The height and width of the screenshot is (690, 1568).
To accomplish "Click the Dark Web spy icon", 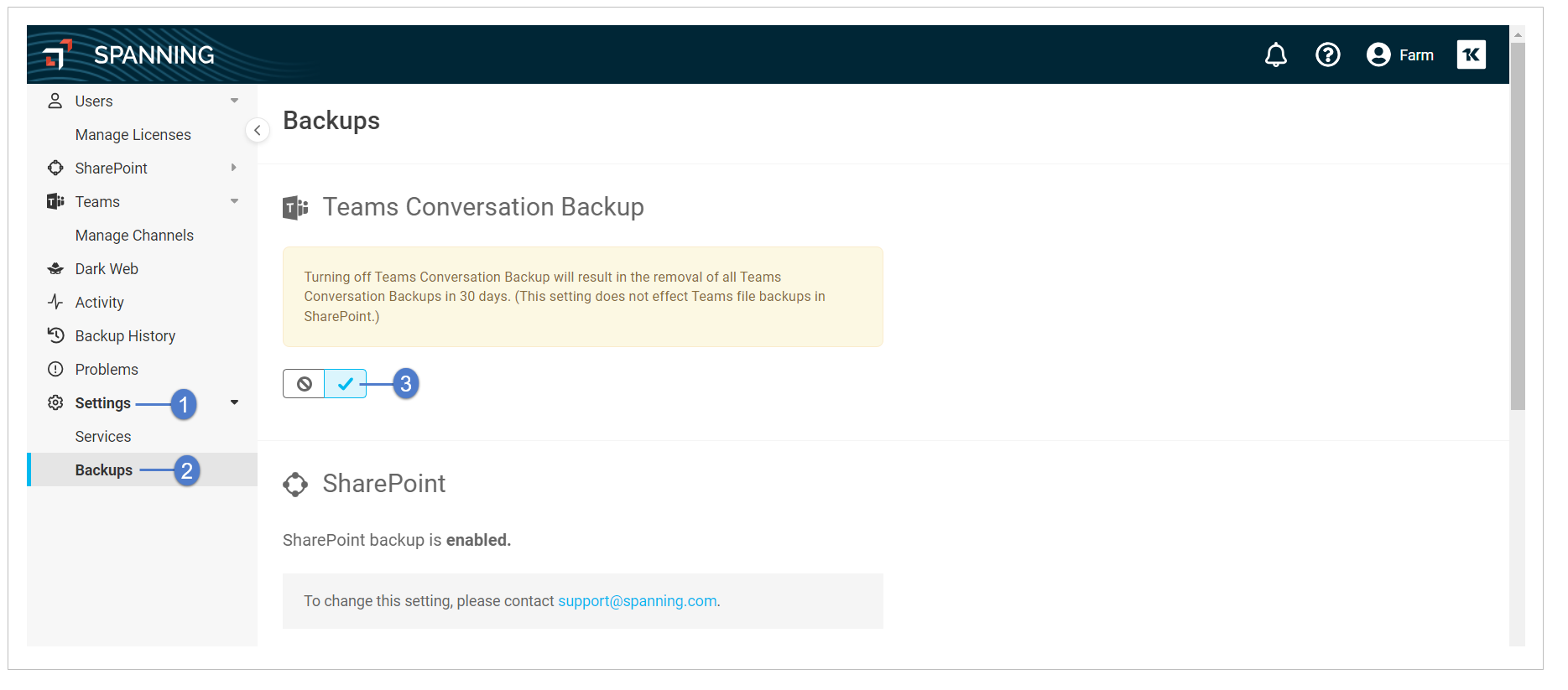I will [55, 268].
